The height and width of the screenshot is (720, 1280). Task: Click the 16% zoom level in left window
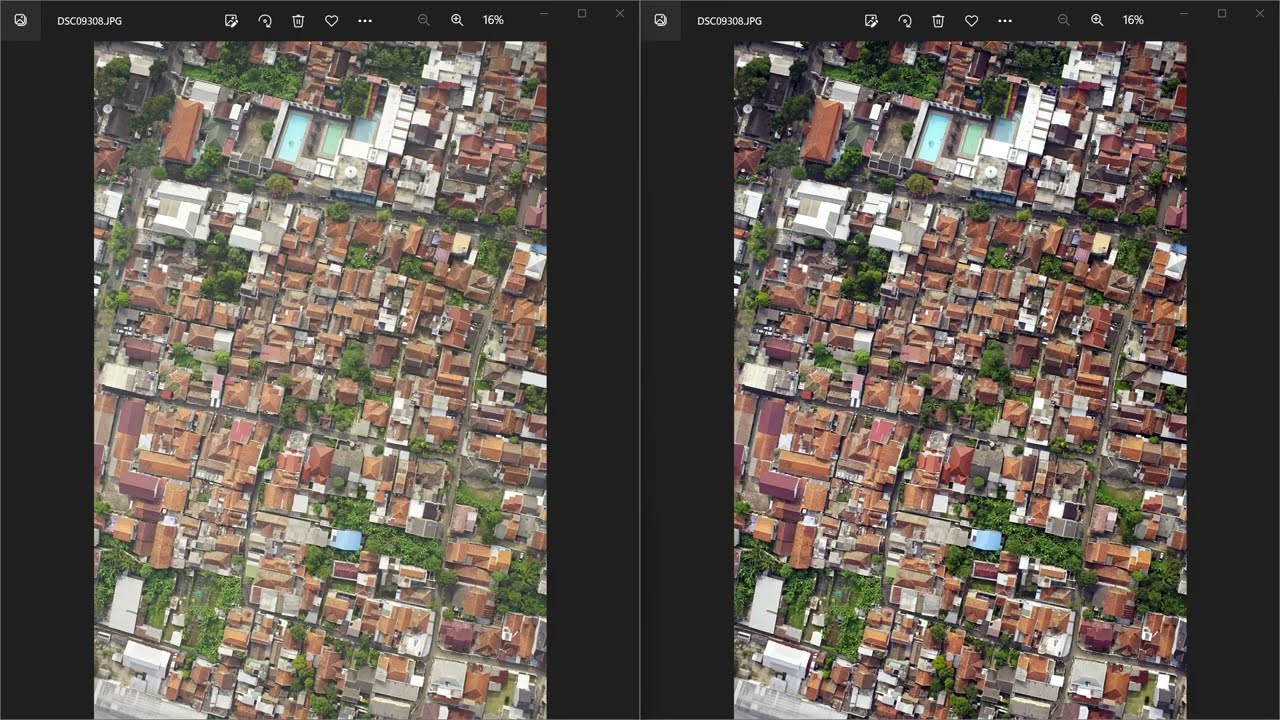click(x=493, y=20)
